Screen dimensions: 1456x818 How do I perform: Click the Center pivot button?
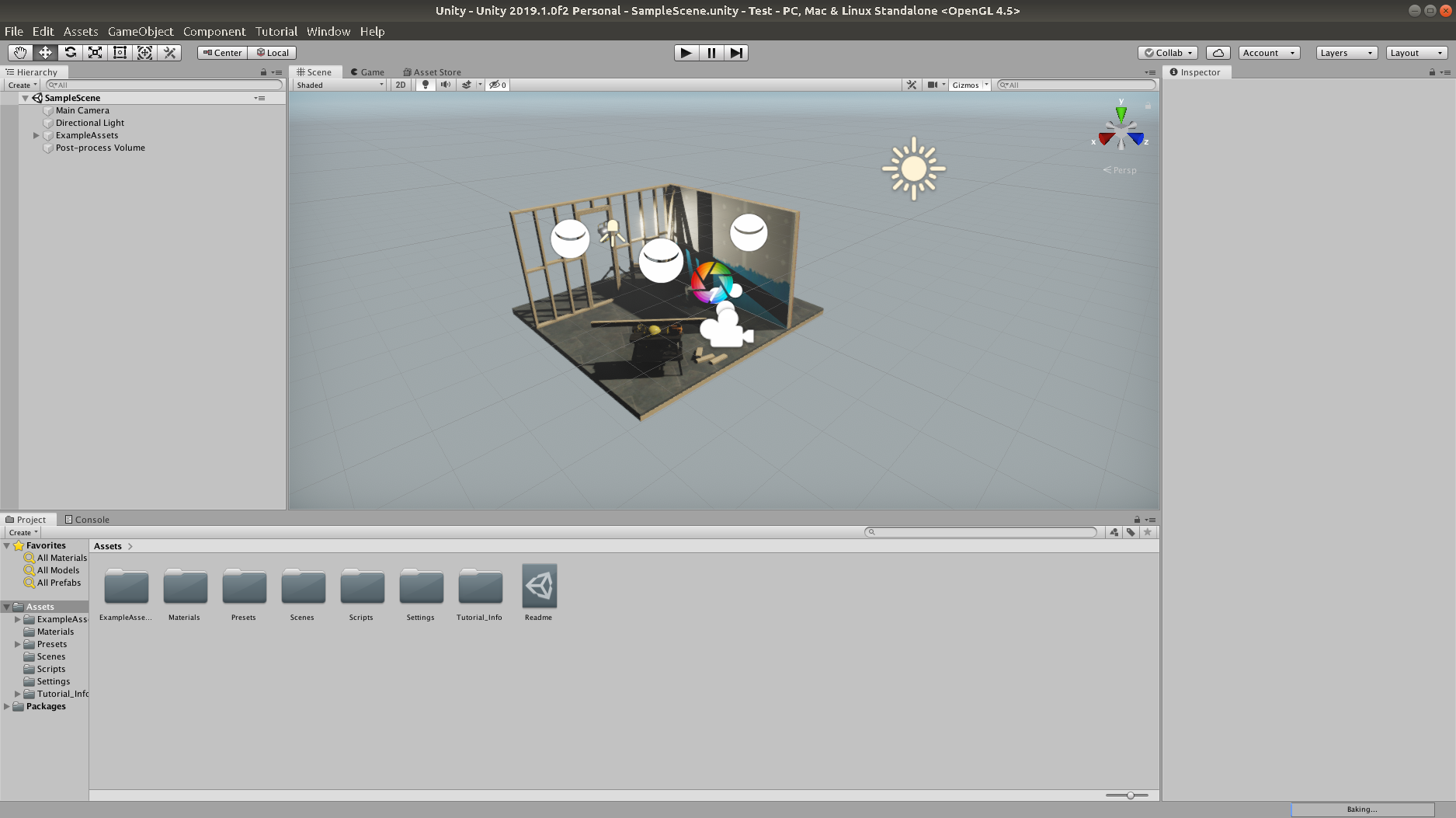223,53
